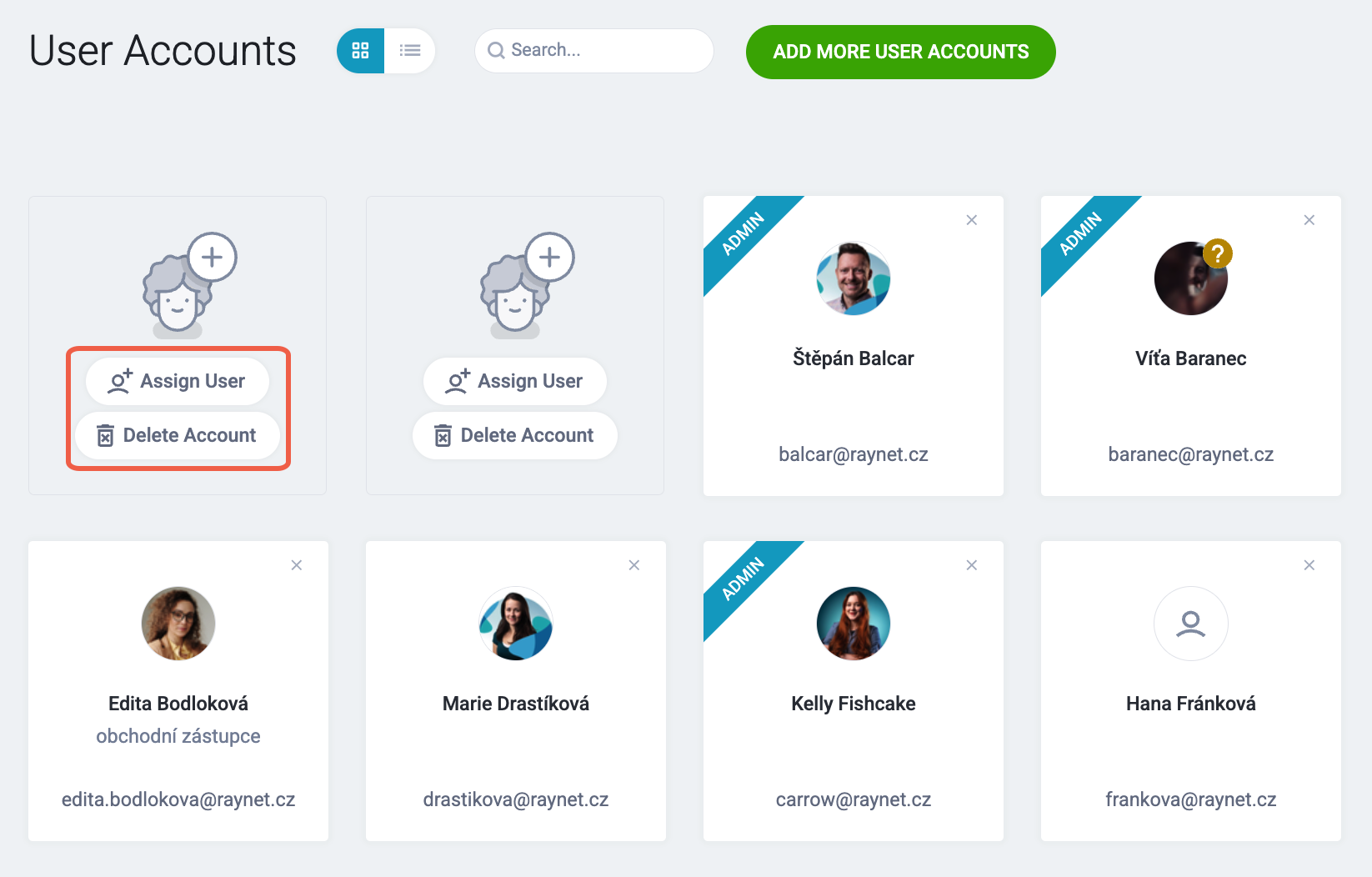The height and width of the screenshot is (877, 1372).
Task: Click the Search input field
Action: coord(594,51)
